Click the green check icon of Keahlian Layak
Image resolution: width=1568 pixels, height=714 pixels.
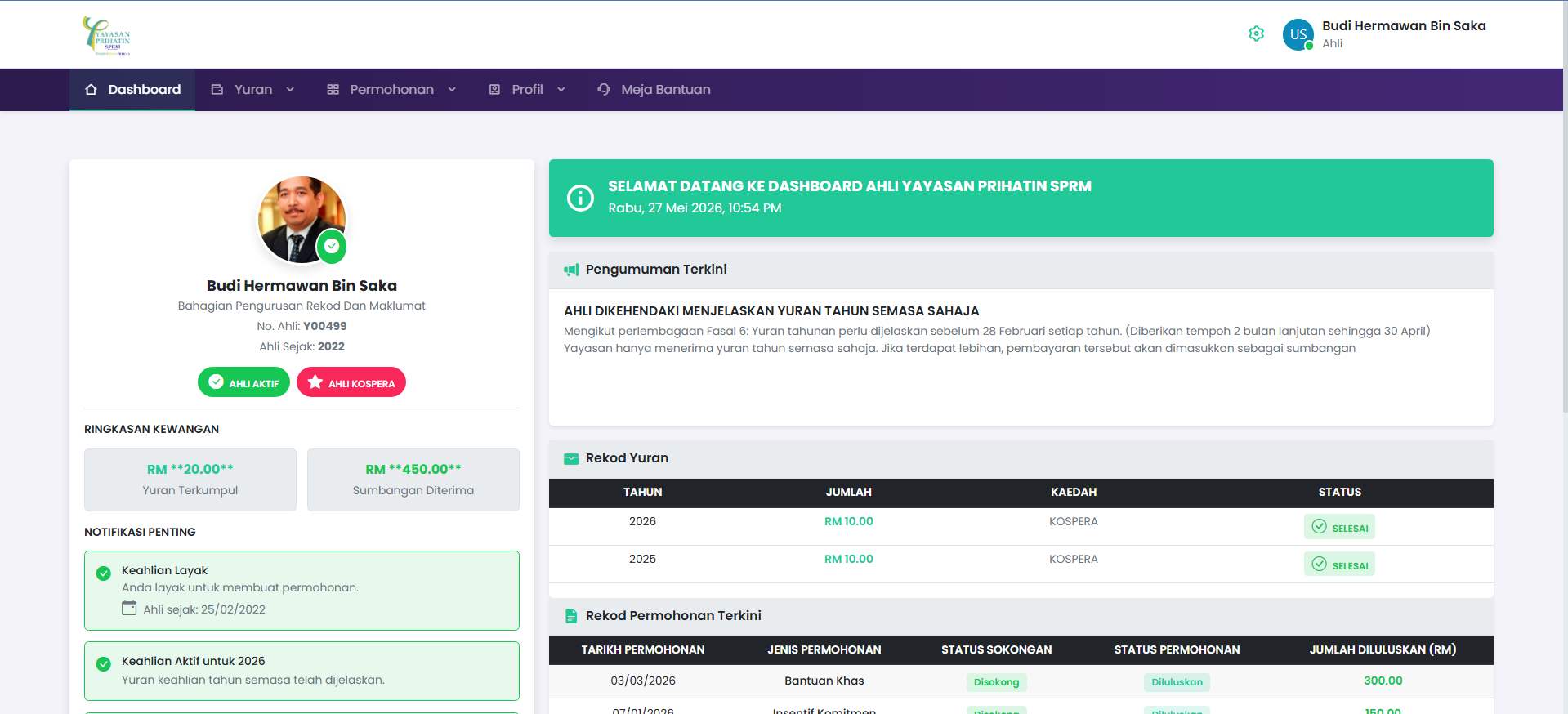click(104, 573)
